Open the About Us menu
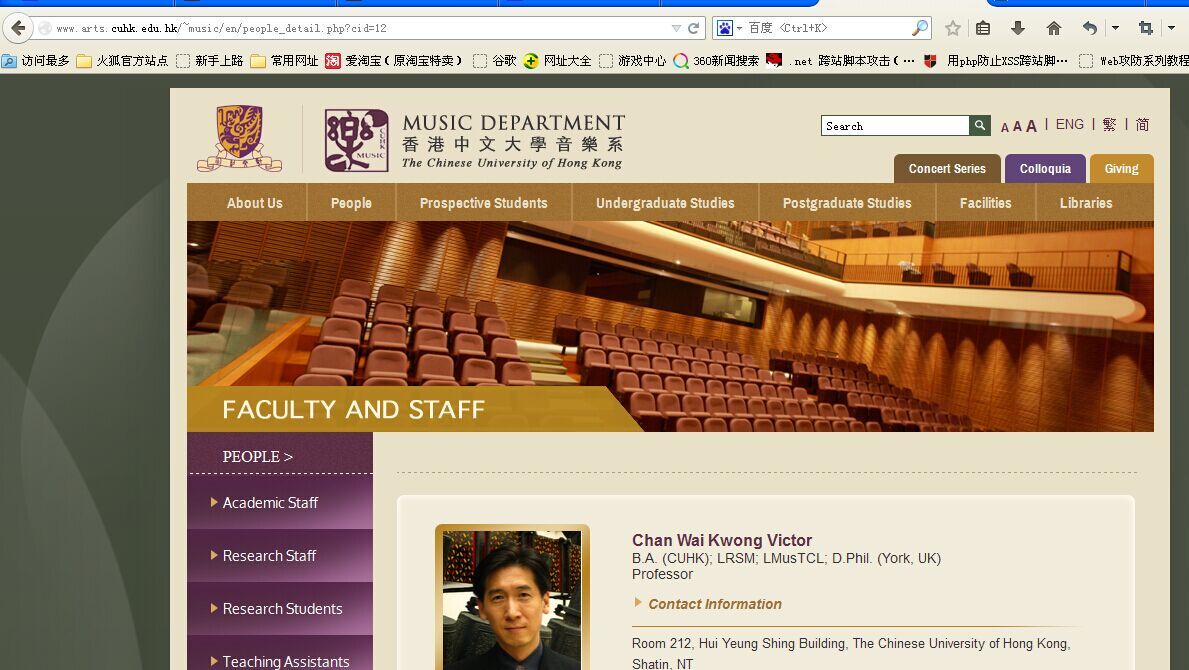1189x670 pixels. point(254,202)
